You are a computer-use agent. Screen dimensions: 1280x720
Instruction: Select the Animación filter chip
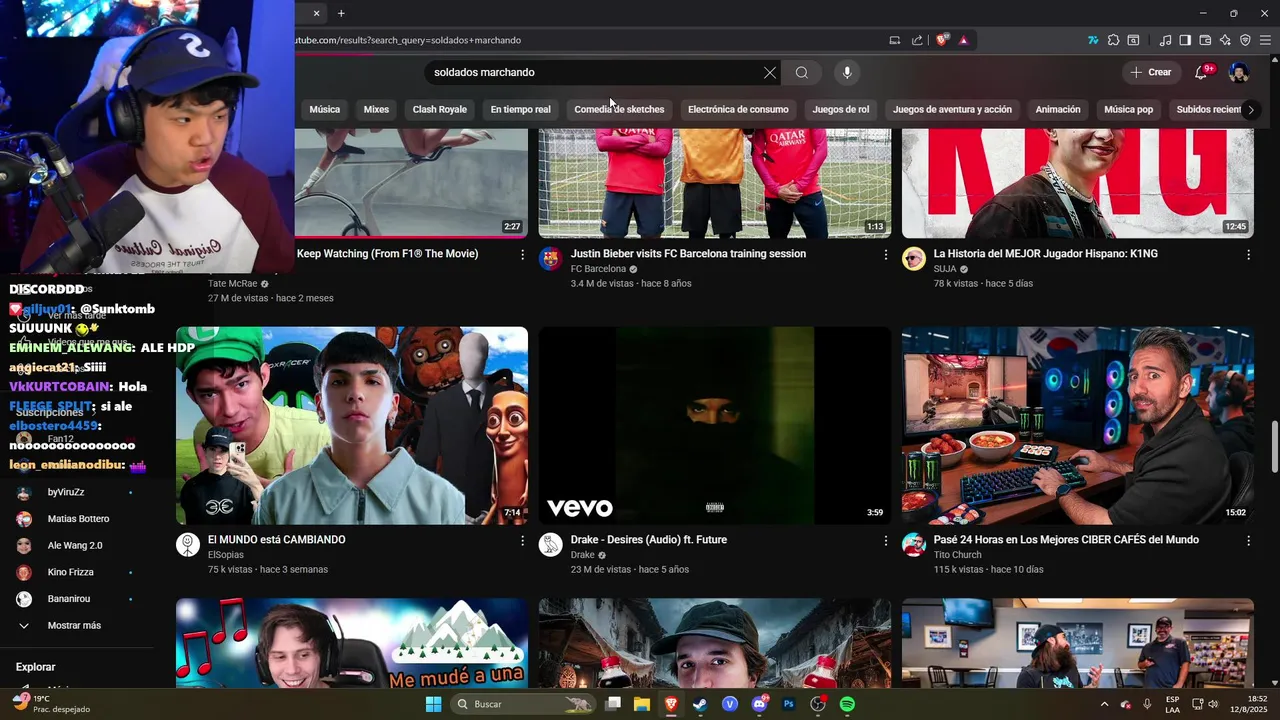pyautogui.click(x=1058, y=109)
